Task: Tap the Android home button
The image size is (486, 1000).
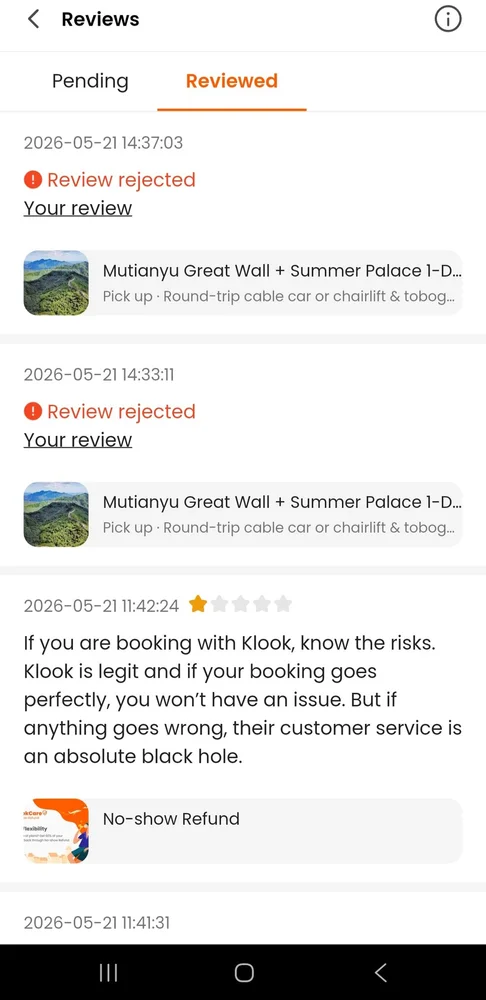Action: (x=244, y=973)
